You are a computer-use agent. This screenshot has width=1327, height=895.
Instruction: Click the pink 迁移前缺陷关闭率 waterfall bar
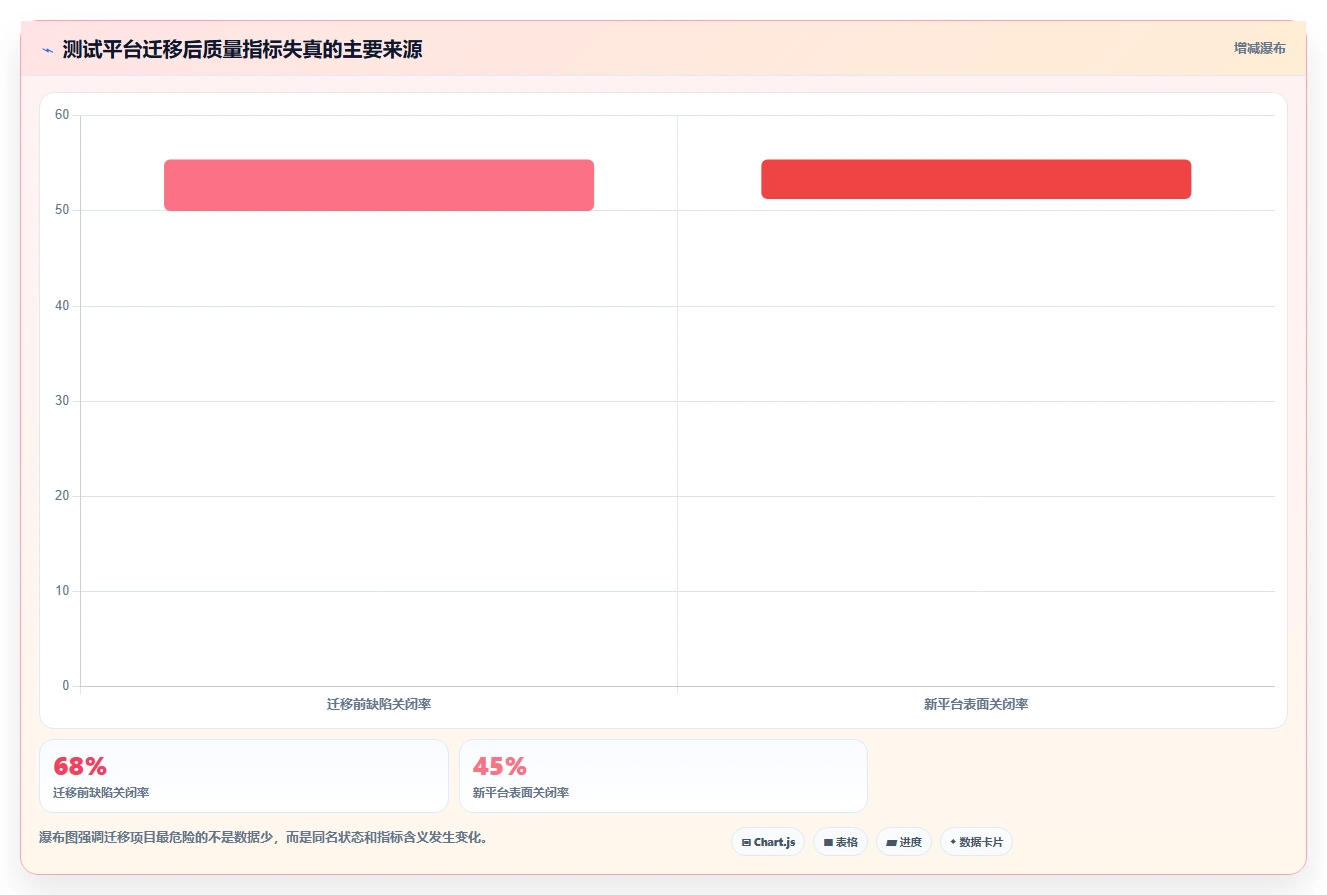click(x=379, y=185)
